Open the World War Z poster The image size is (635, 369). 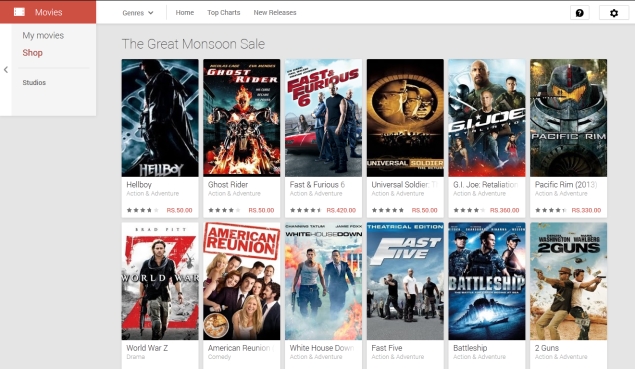pyautogui.click(x=160, y=281)
